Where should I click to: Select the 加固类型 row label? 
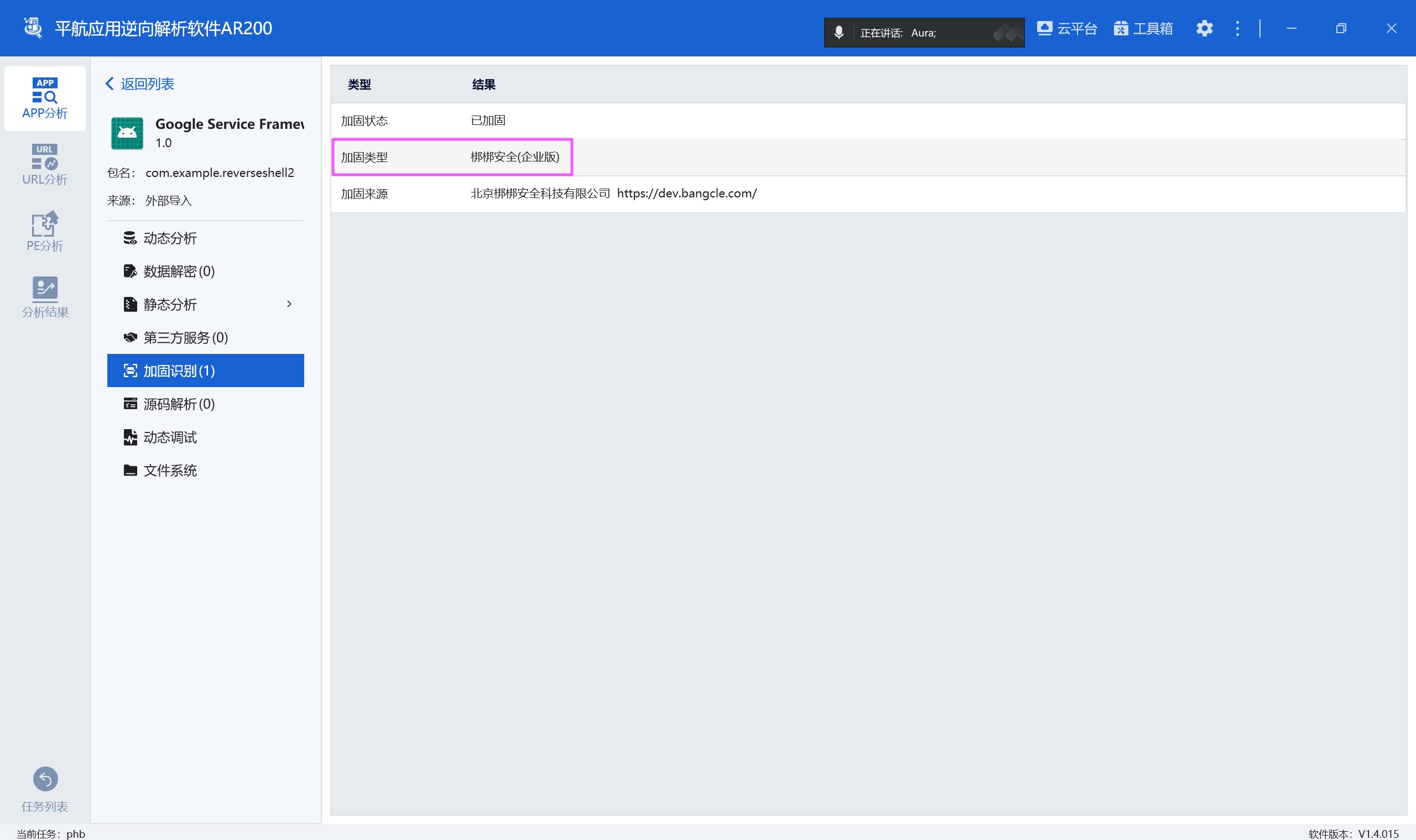point(364,157)
